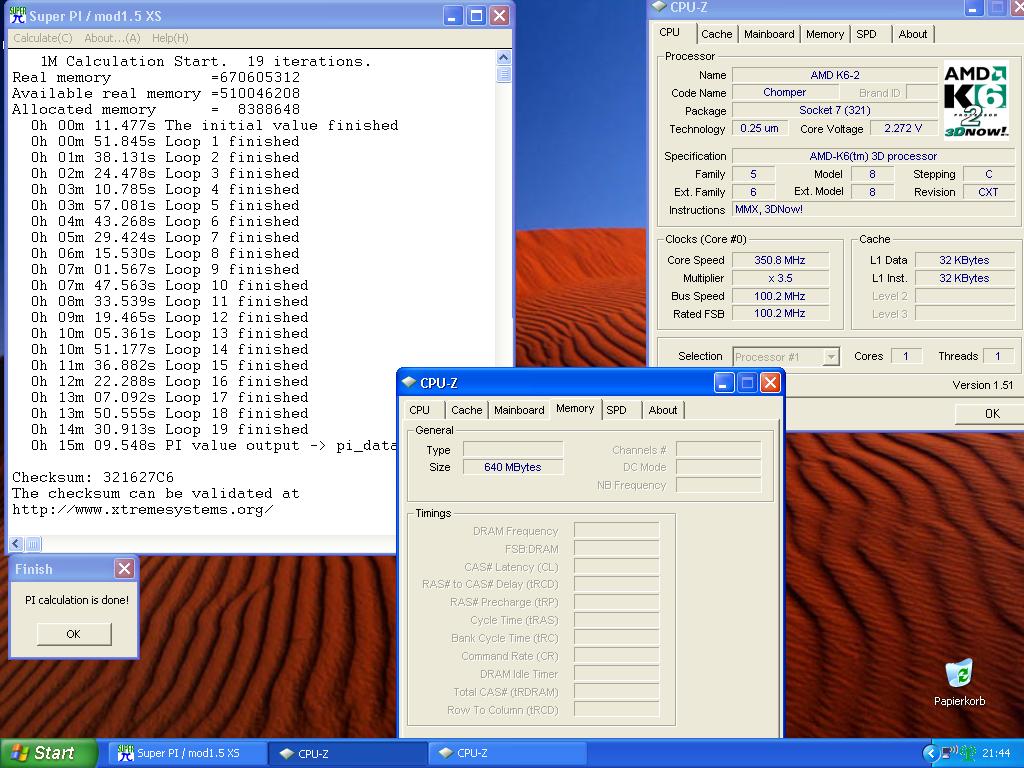Click the Core Voltage value 2.272 V
1024x768 pixels.
click(x=903, y=128)
